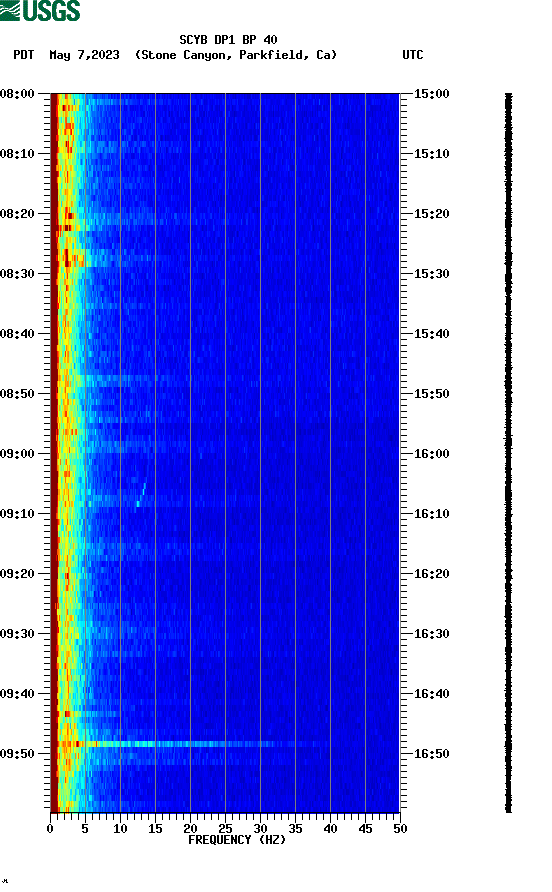The width and height of the screenshot is (552, 892).
Task: Click the 15:50 UTC time label
Action: click(x=431, y=394)
